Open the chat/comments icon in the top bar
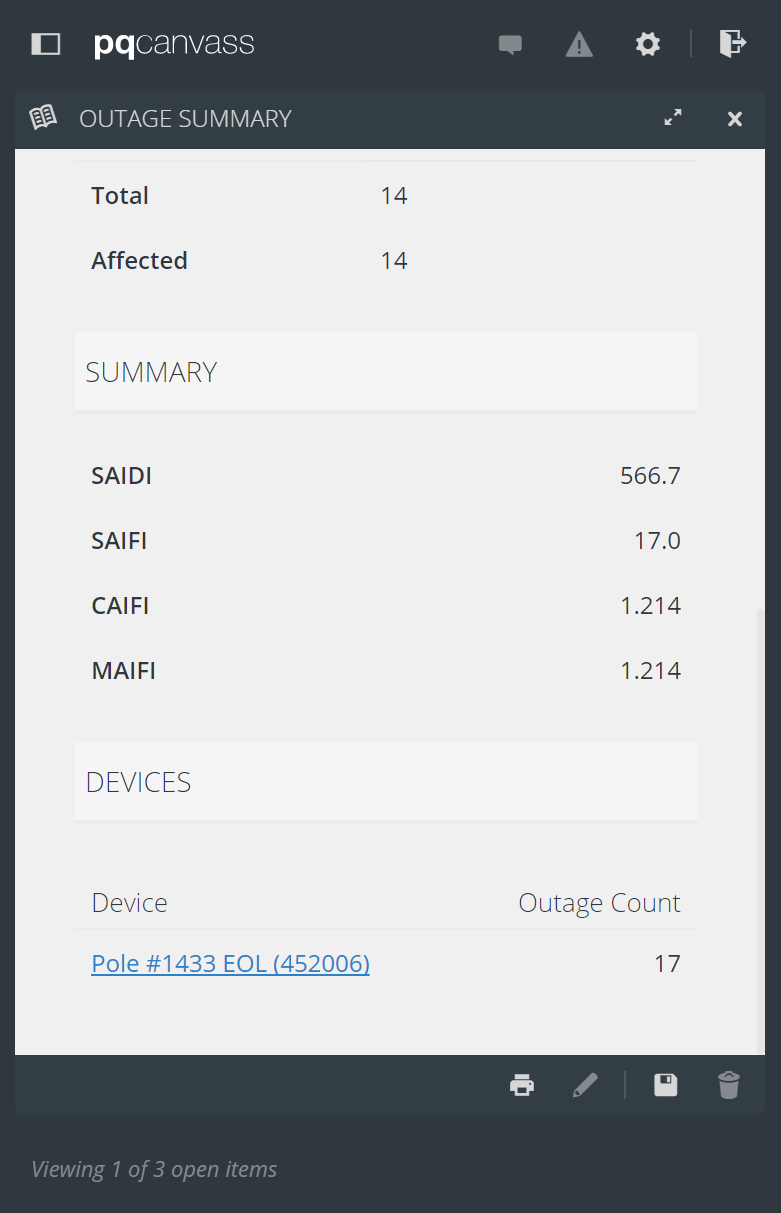Screen dimensions: 781x1213 (x=510, y=44)
